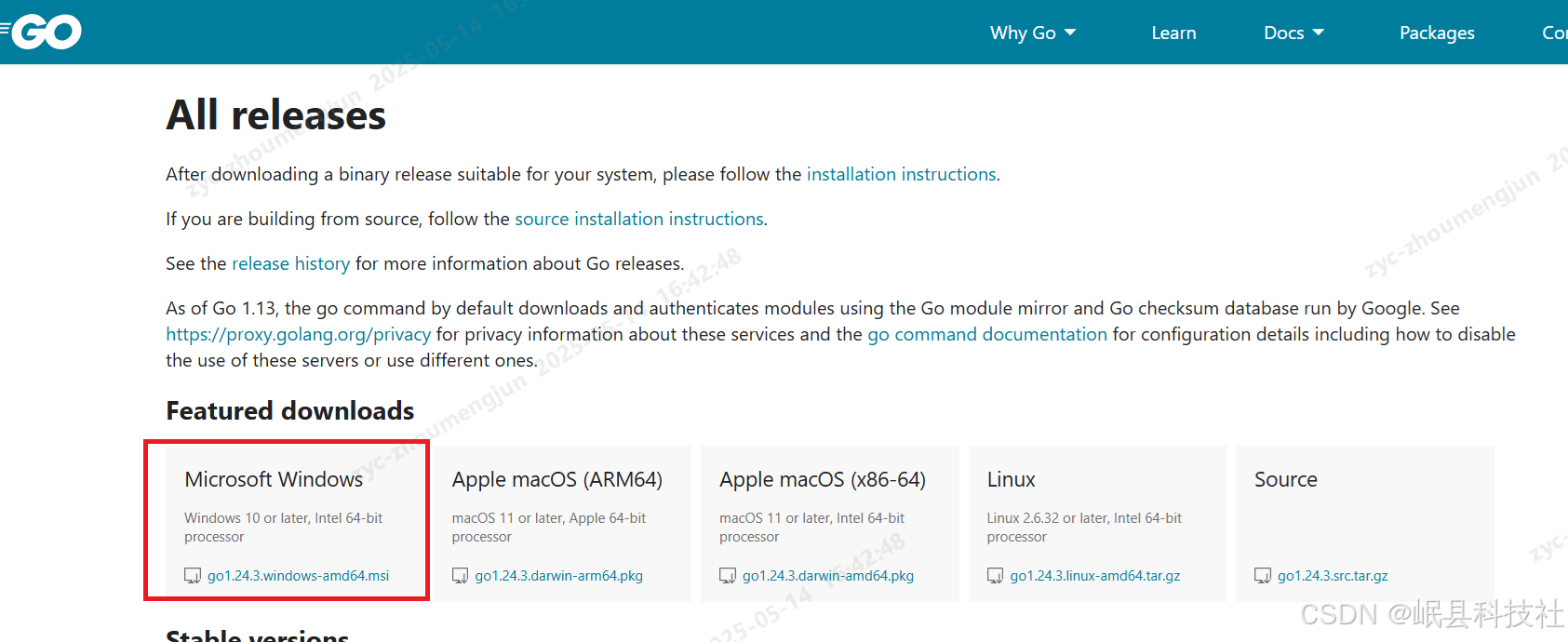This screenshot has width=1568, height=642.
Task: Go to Packages in navigation
Action: [1437, 33]
